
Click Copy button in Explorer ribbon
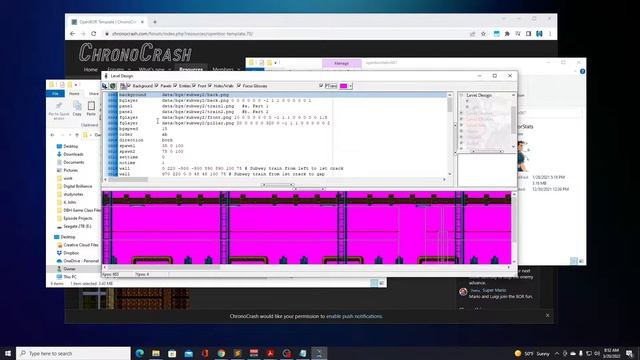[x=77, y=109]
